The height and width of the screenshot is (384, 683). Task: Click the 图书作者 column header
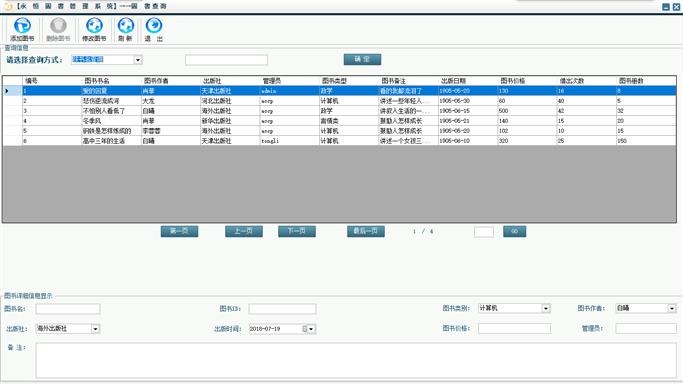click(x=170, y=81)
